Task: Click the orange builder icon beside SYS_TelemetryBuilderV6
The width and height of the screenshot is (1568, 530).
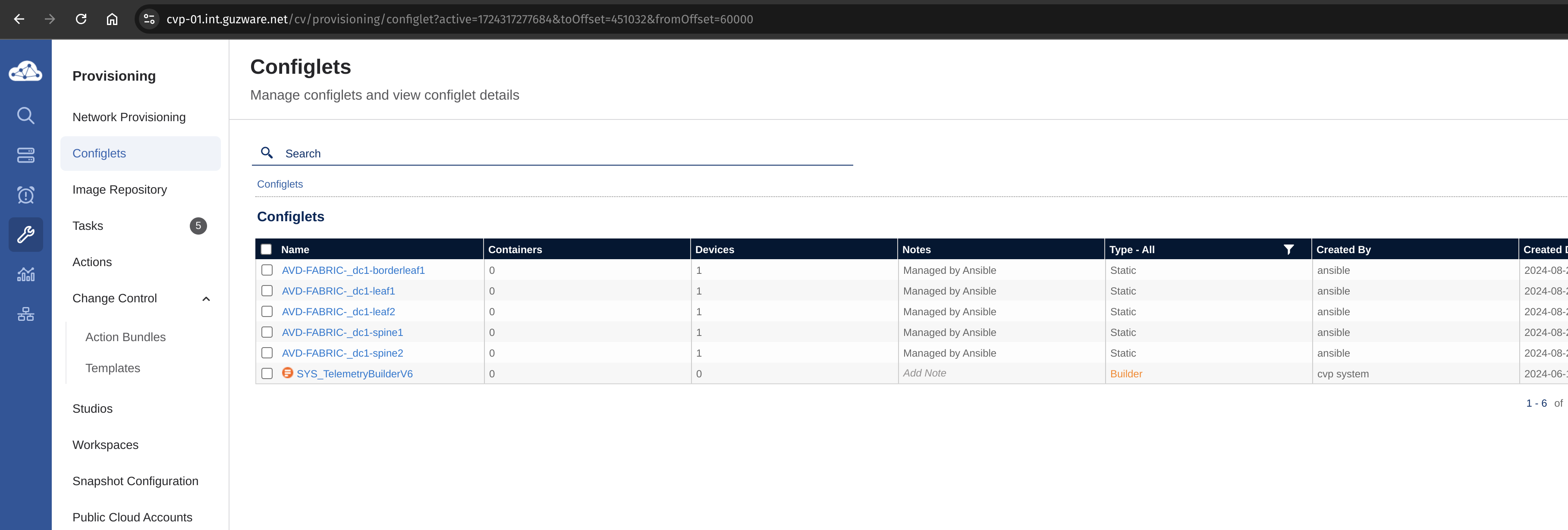Action: coord(287,373)
